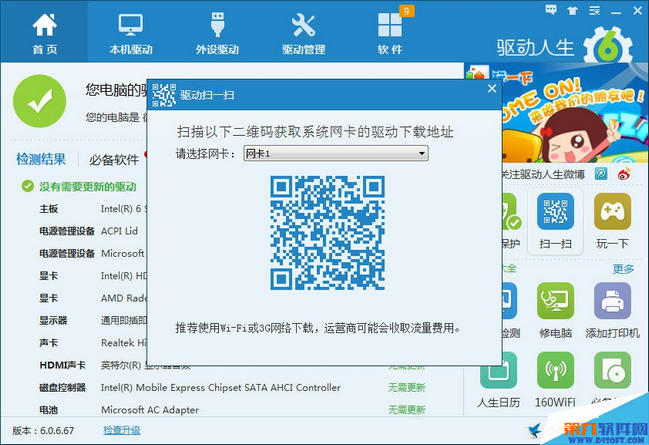Click the orange 9 badge on 软件
The height and width of the screenshot is (445, 649).
point(406,11)
